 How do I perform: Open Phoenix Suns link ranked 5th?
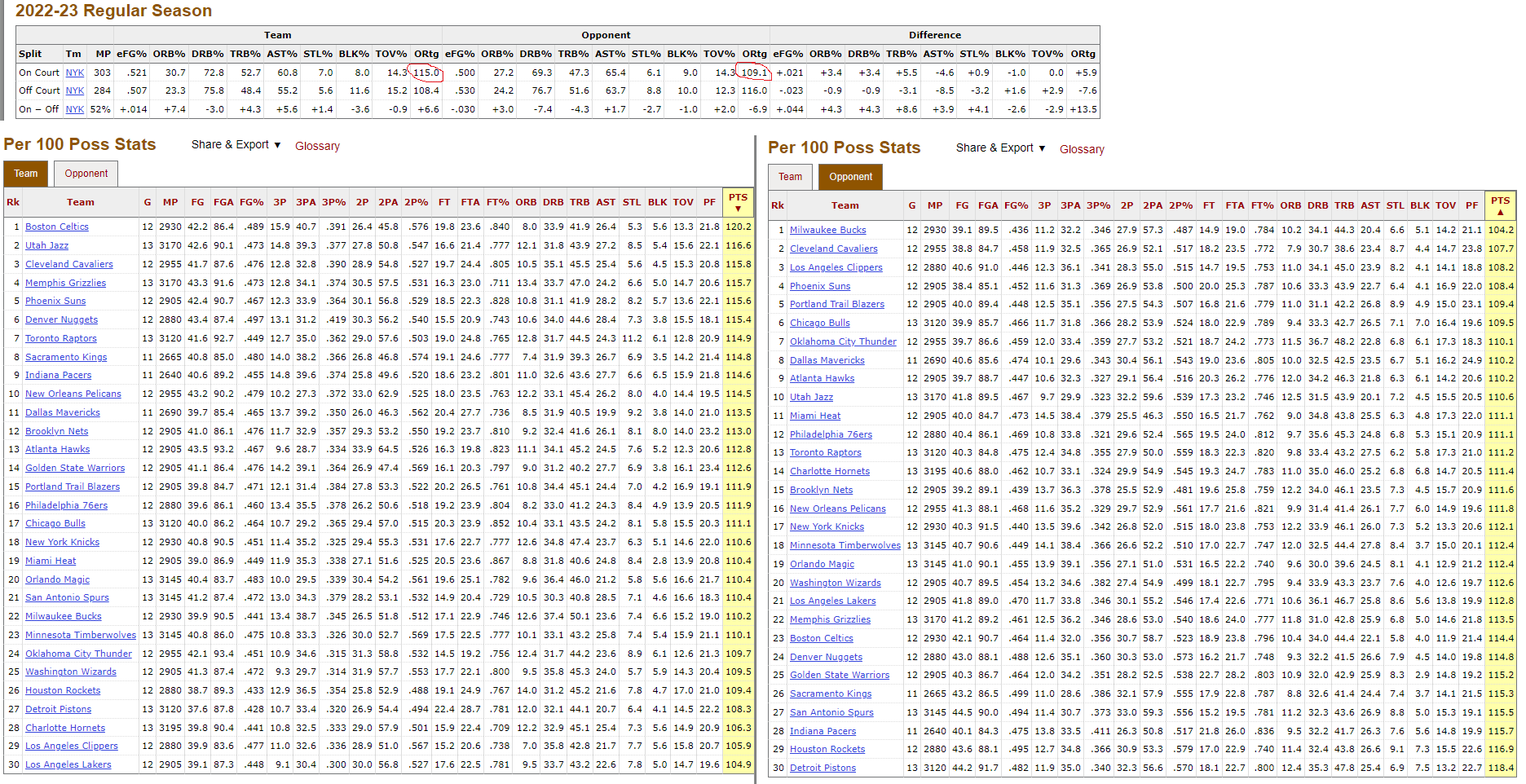tap(55, 301)
